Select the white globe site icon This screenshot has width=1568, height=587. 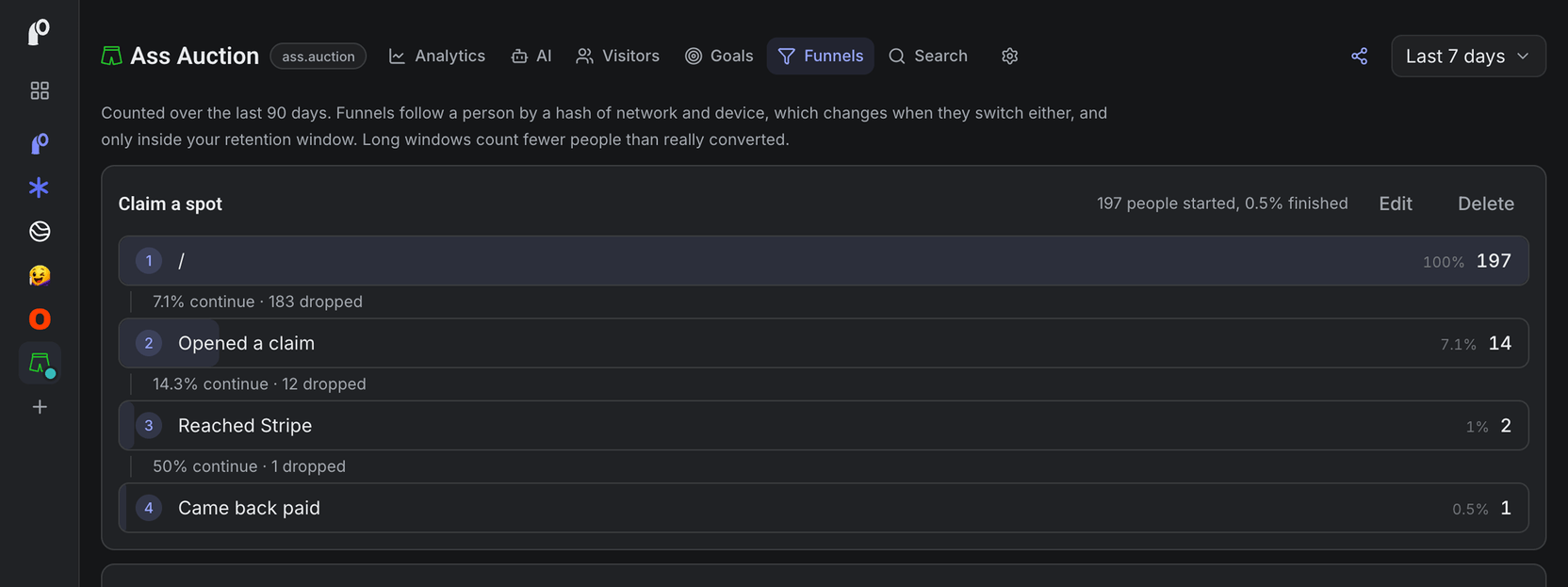(x=40, y=231)
